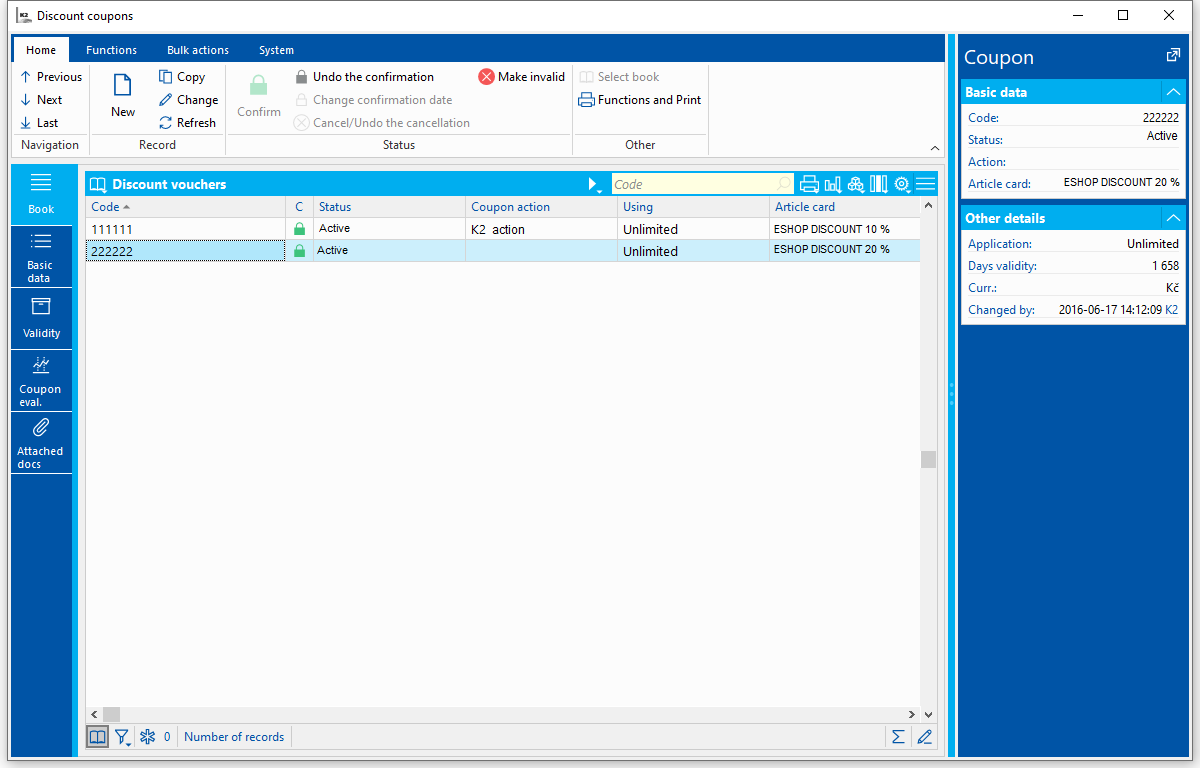Open the gear settings in vouchers header
Screen dimensions: 1200x768
click(x=902, y=184)
